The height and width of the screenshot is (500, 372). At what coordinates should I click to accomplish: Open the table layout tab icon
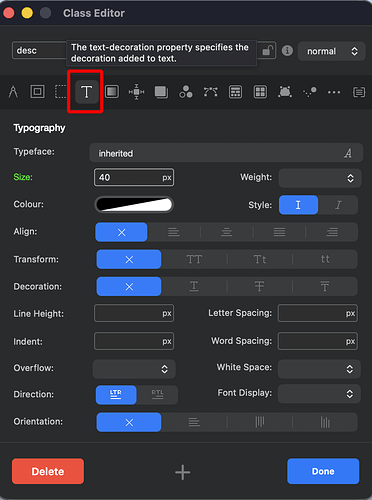pyautogui.click(x=235, y=92)
